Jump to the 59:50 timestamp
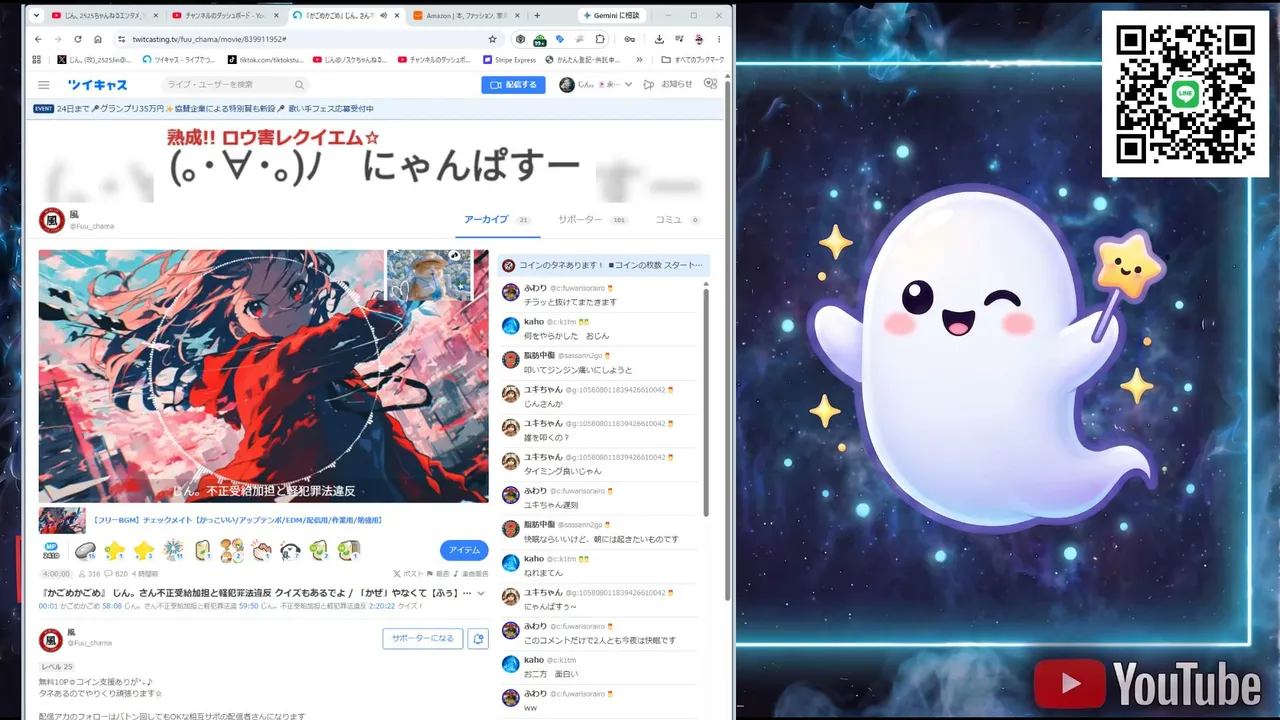Image resolution: width=1280 pixels, height=720 pixels. 248,606
